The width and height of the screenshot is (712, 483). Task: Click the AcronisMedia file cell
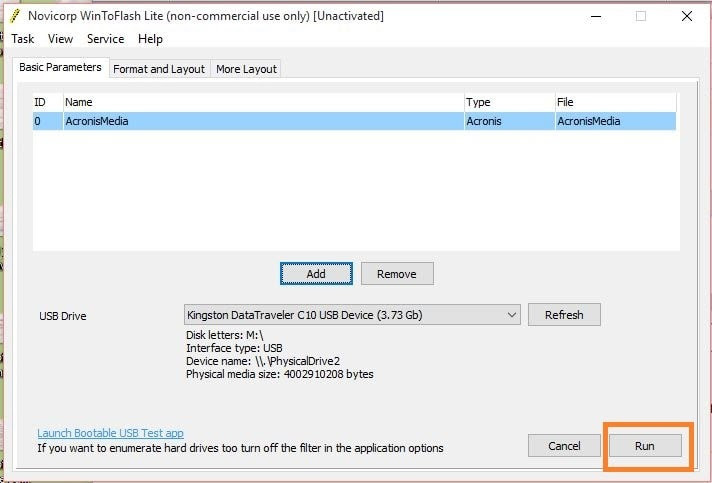pos(616,121)
